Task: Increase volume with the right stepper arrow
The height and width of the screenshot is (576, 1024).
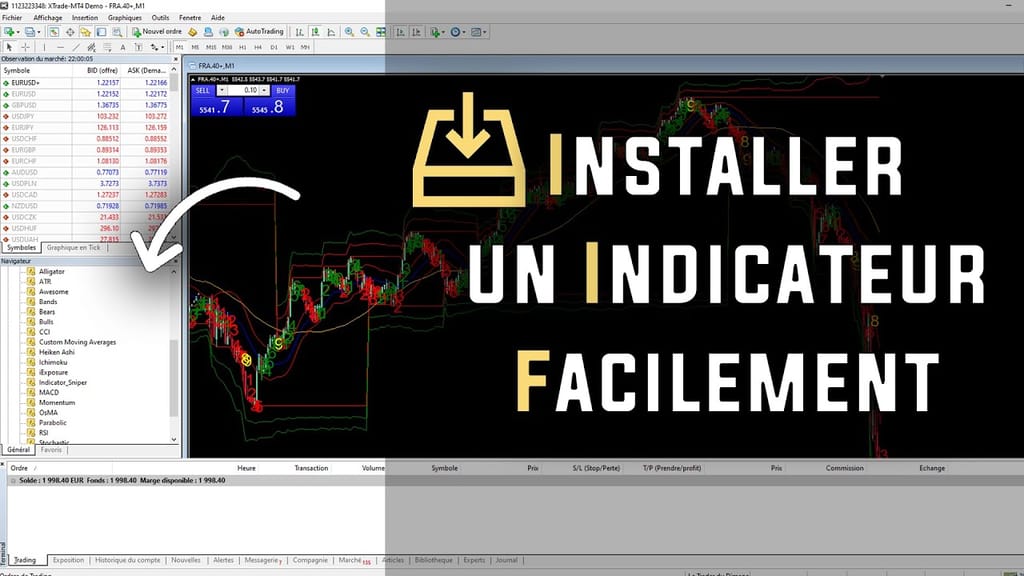Action: [264, 90]
